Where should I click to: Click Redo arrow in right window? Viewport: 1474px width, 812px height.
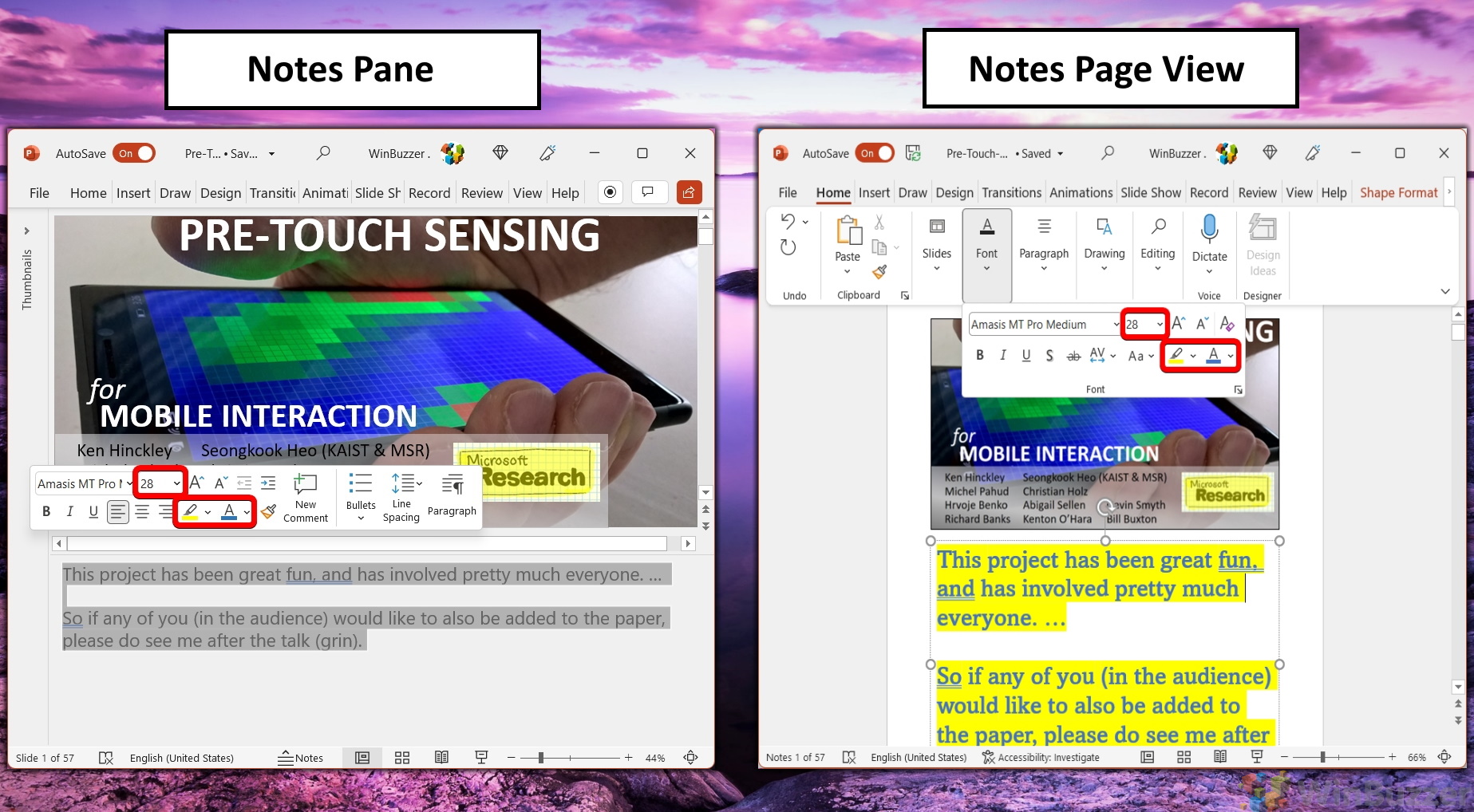click(788, 247)
